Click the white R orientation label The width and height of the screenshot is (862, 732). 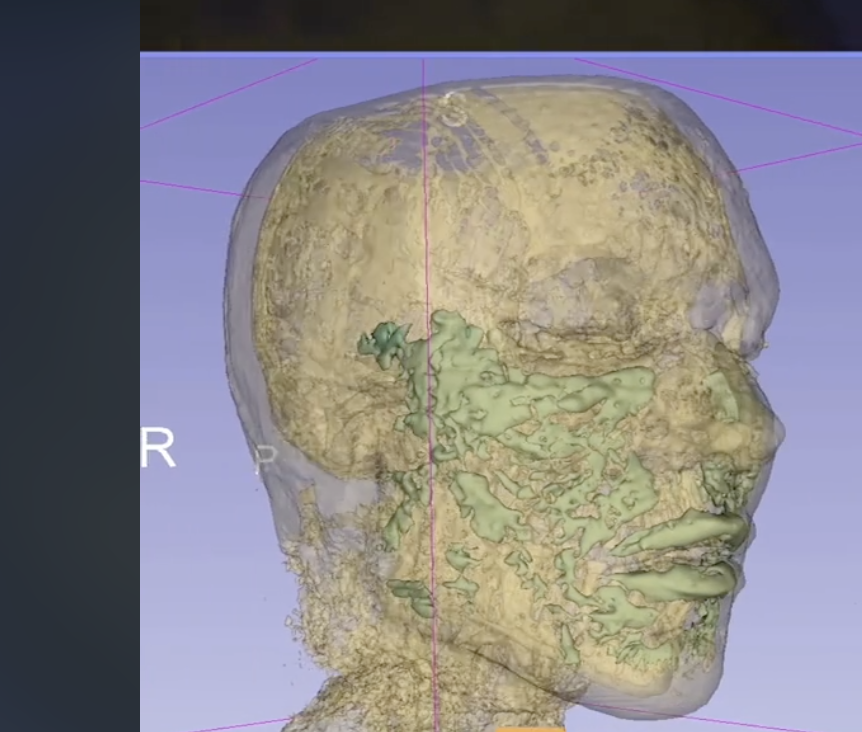click(158, 449)
